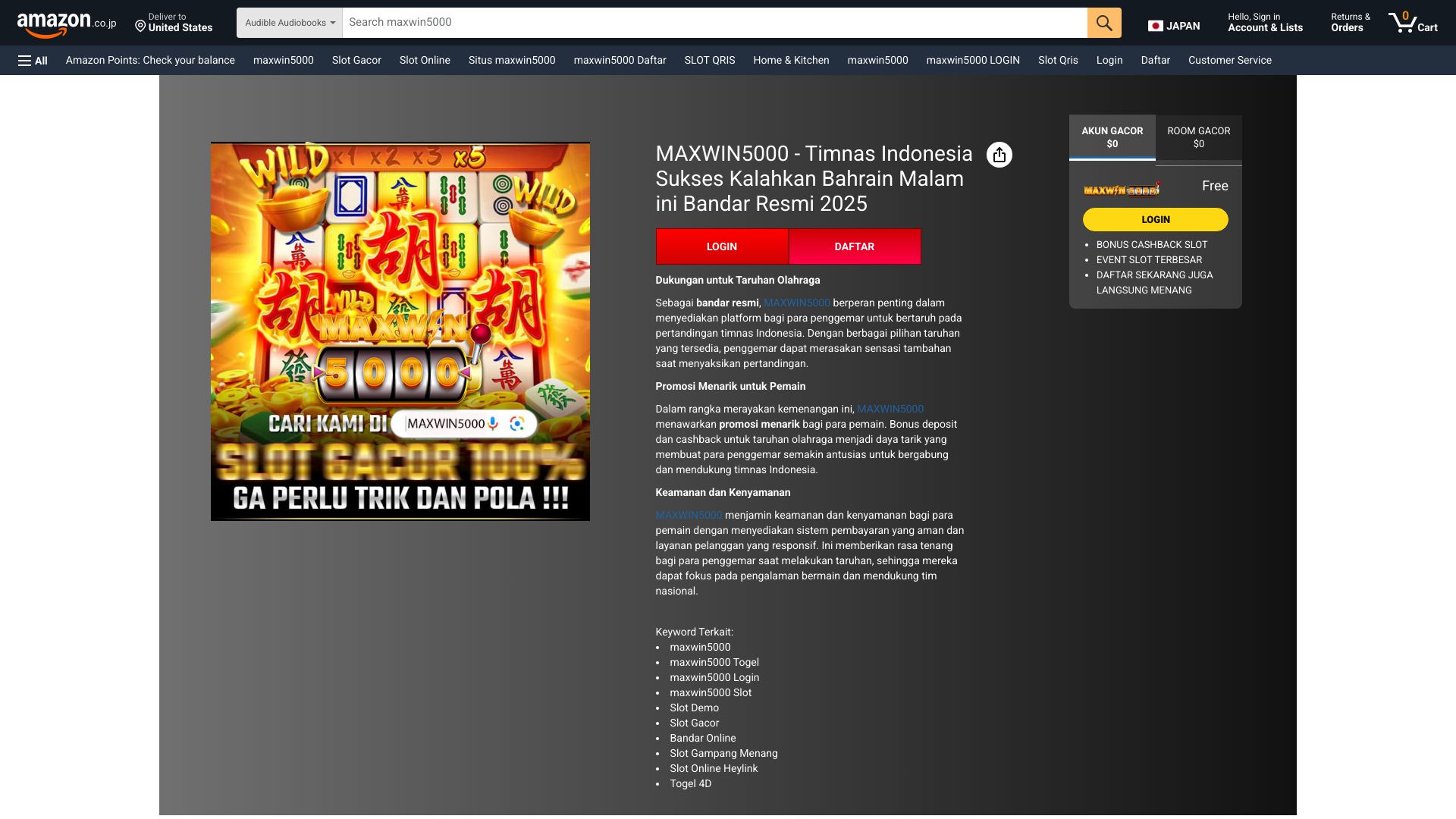Switch to the ROOM GACOR tab

(1199, 137)
